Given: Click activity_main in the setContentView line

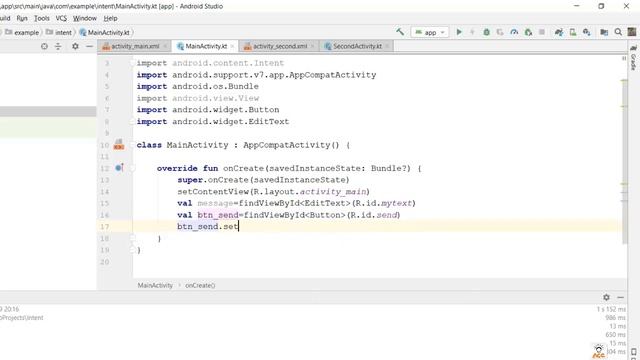Looking at the screenshot, I should pos(333,191).
